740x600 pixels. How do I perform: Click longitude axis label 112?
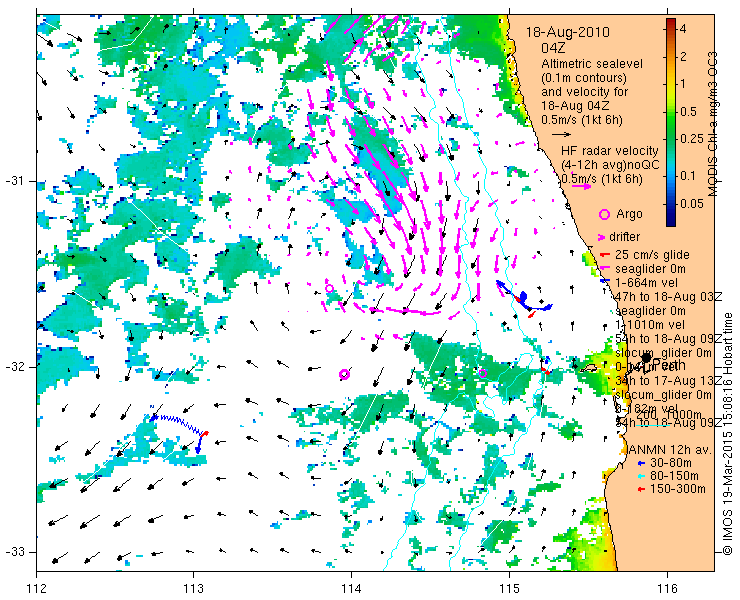point(36,589)
